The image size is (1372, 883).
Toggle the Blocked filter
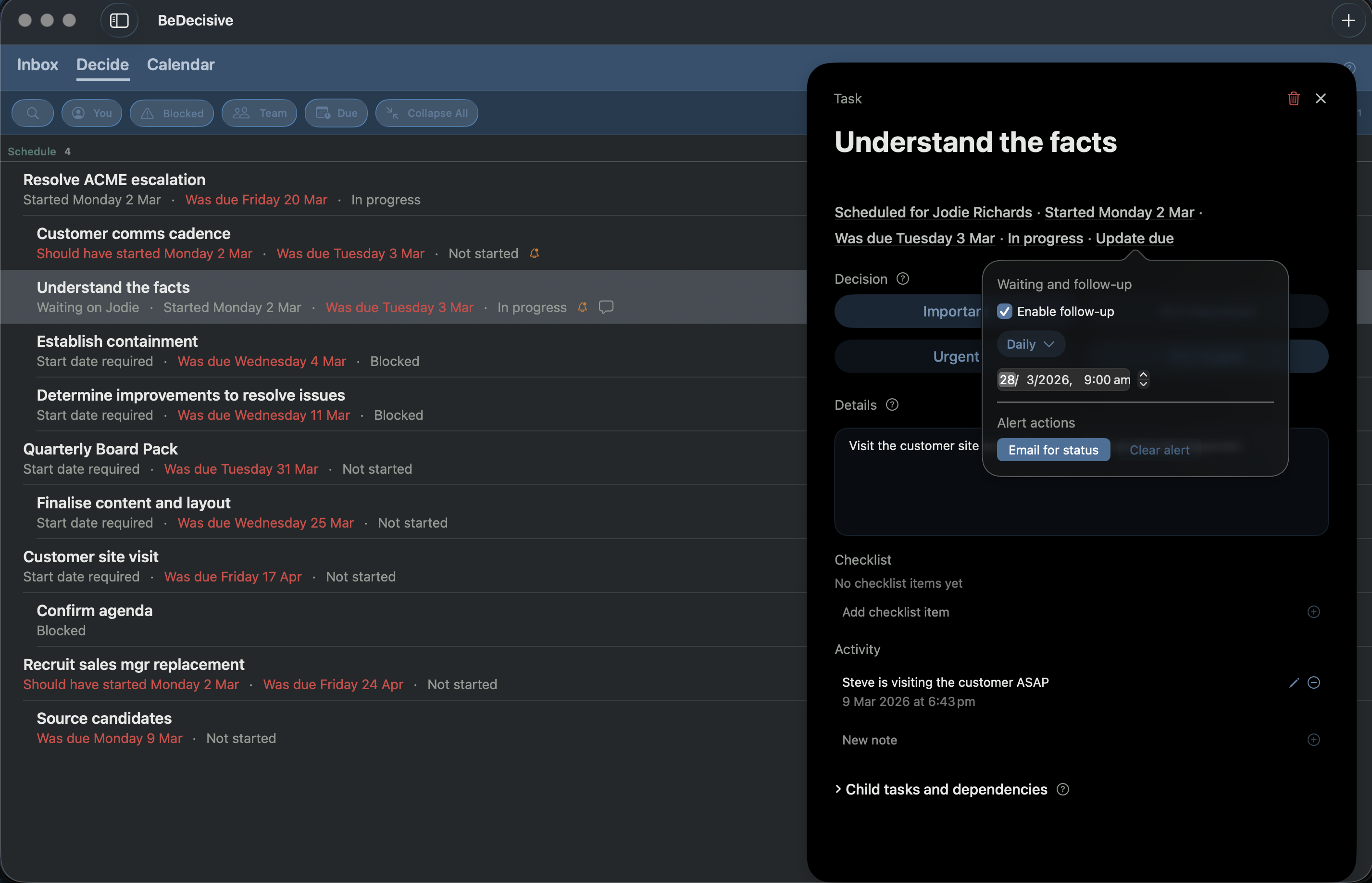172,113
